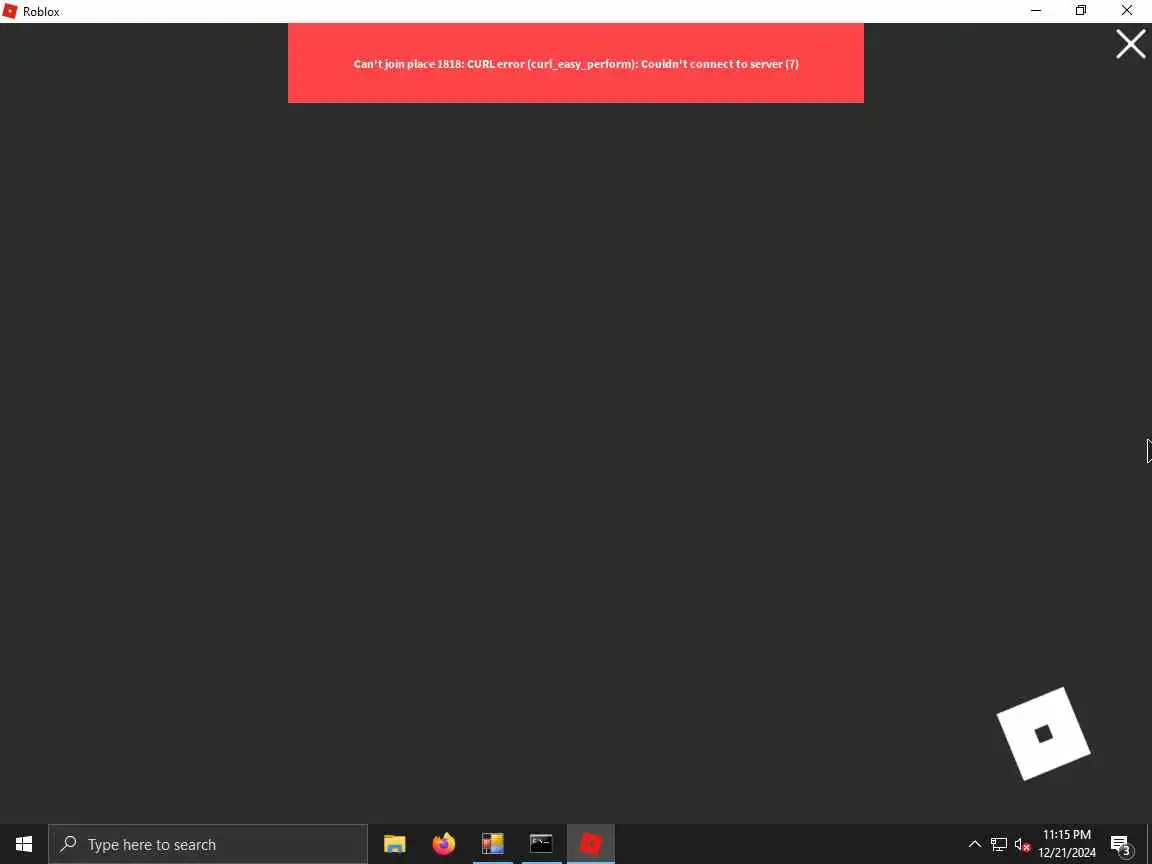Open the network status tray icon
1152x864 pixels.
tap(998, 844)
